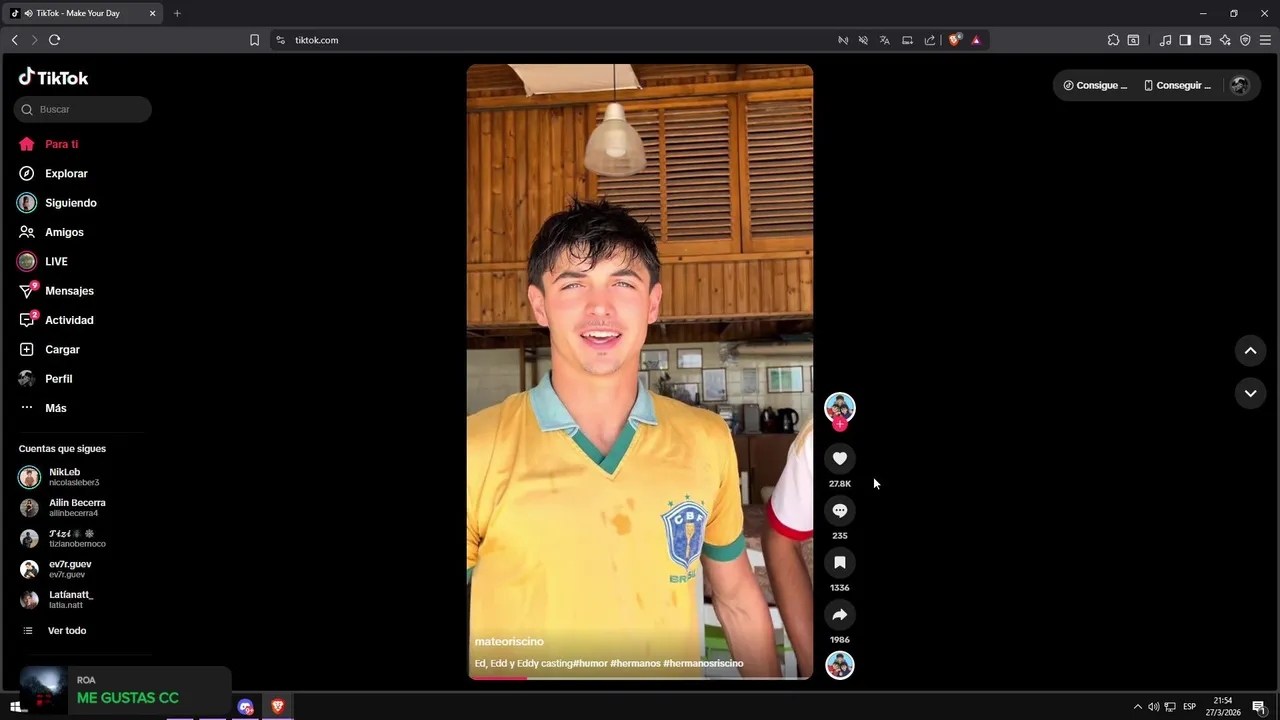Open the volume control in system tray

(x=1153, y=707)
